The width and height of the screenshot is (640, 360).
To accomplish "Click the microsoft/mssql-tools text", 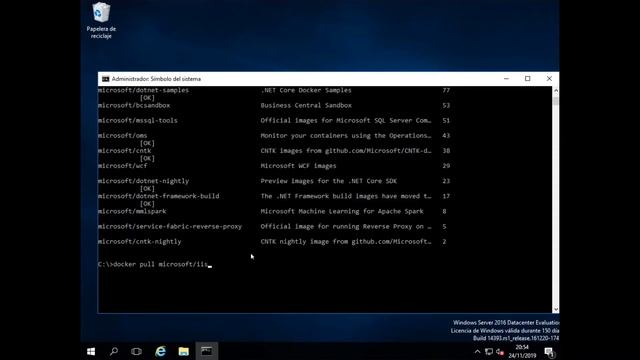I will pos(138,120).
